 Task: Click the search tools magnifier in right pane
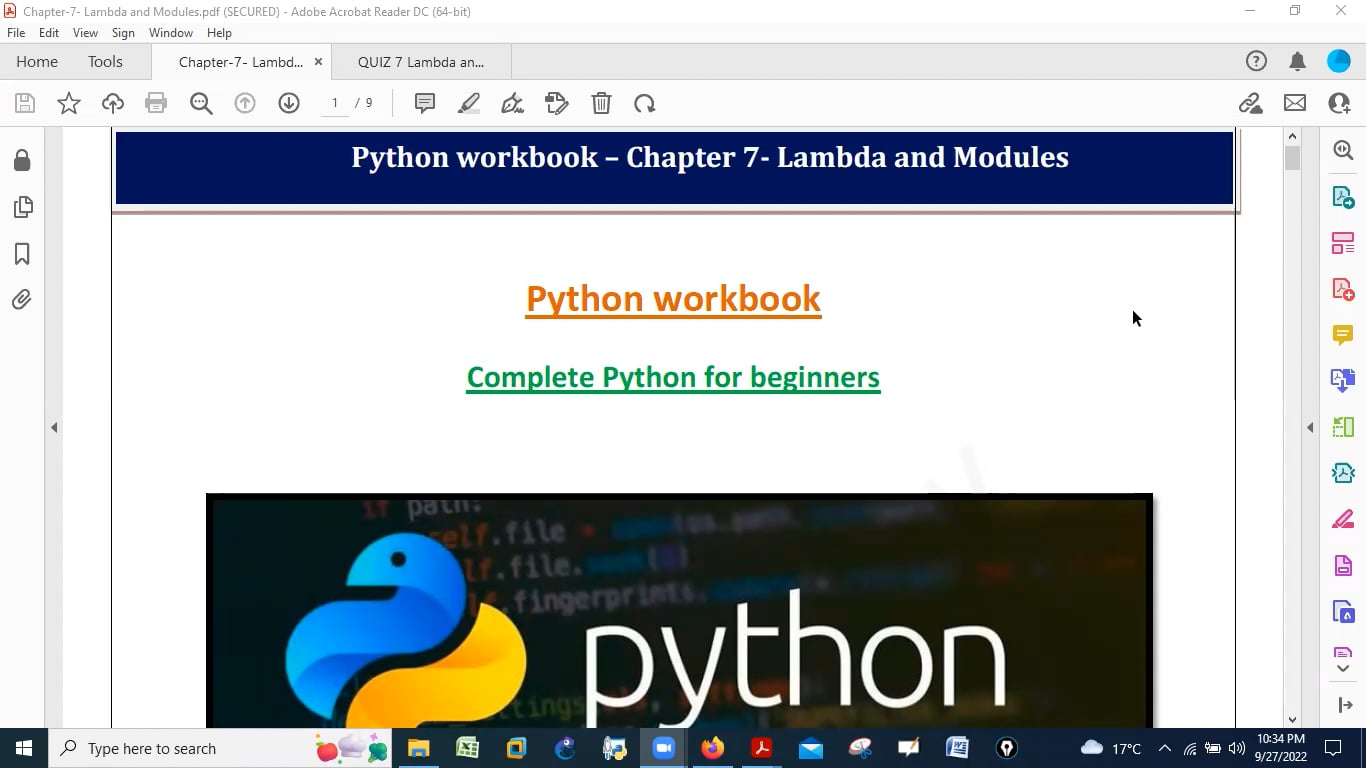point(1343,150)
